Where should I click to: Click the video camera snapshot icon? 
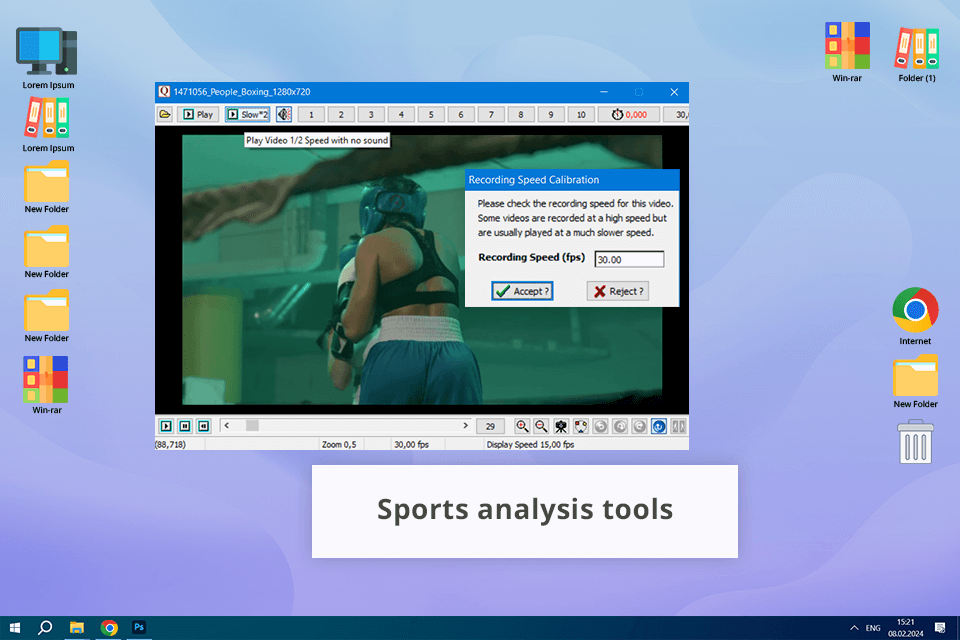[561, 426]
